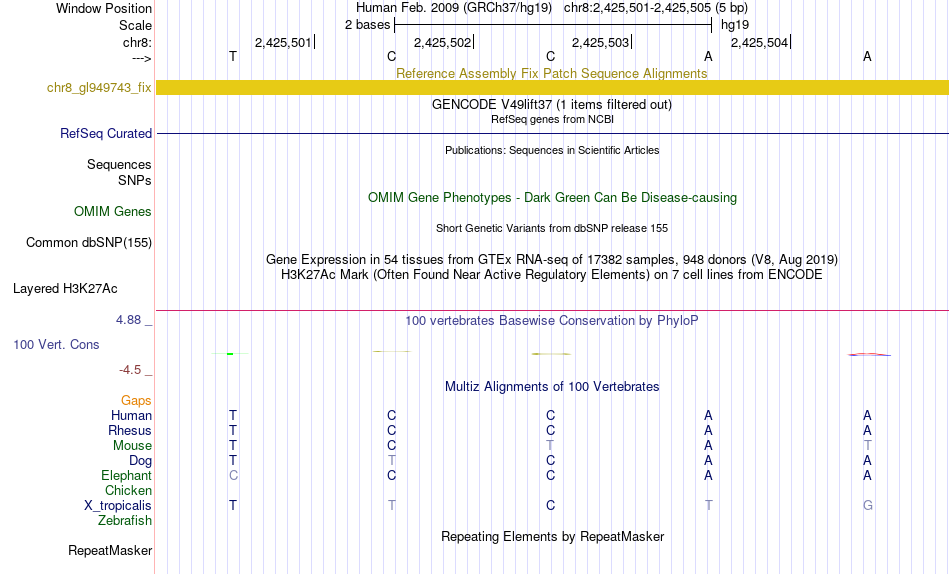Click the -4.5 PhyloP lower scale value
950x574 pixels.
click(x=130, y=370)
